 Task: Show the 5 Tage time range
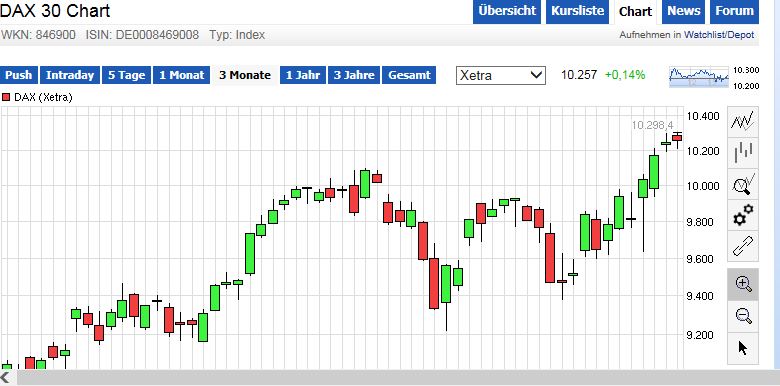tap(126, 75)
